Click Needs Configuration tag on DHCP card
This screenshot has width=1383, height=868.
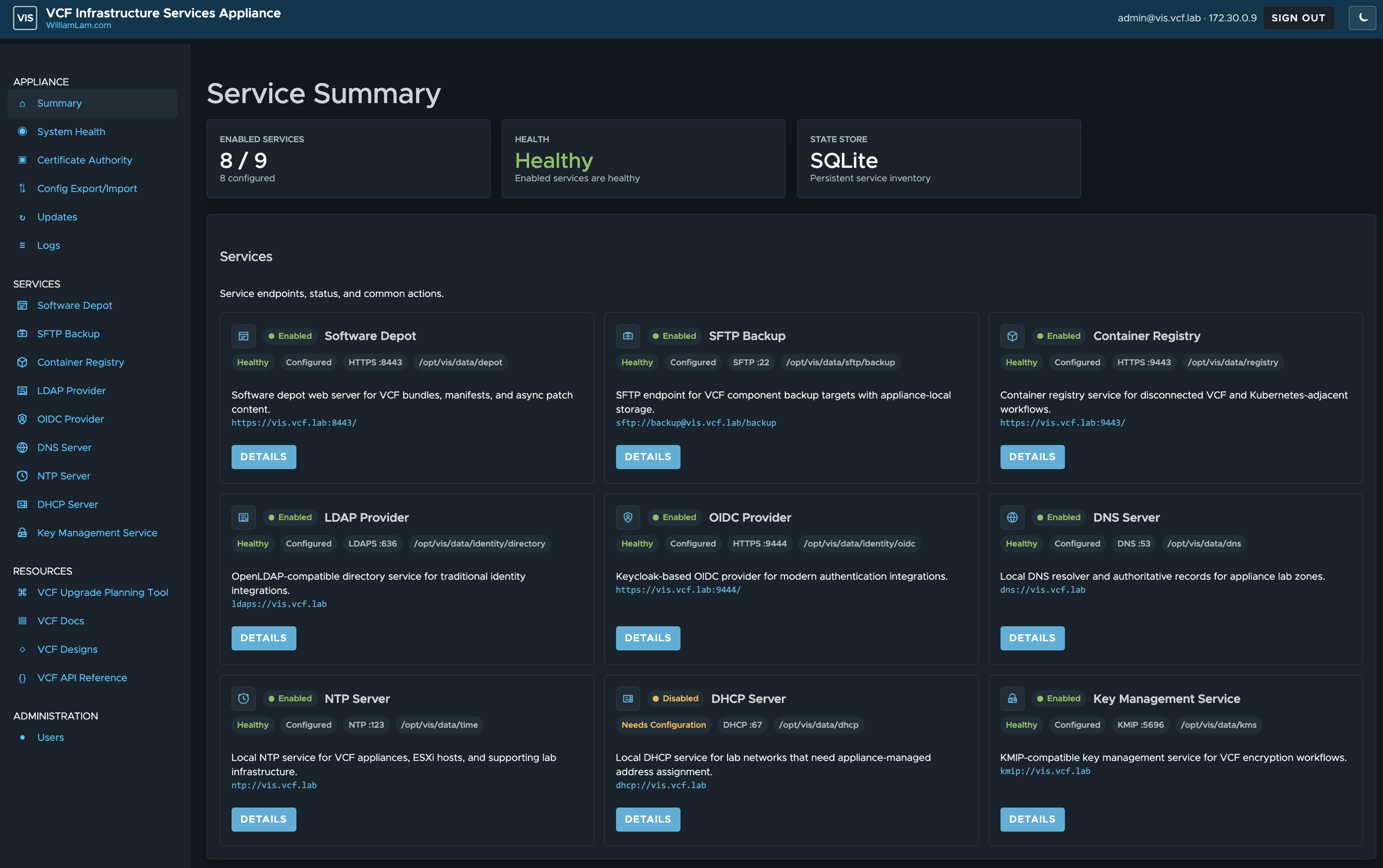663,725
